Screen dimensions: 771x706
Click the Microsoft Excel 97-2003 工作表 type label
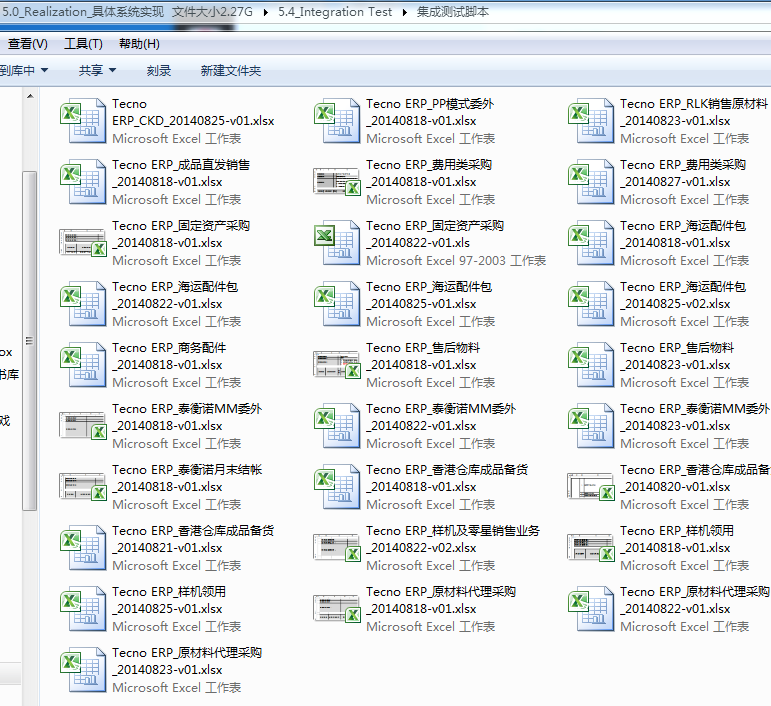coord(456,261)
